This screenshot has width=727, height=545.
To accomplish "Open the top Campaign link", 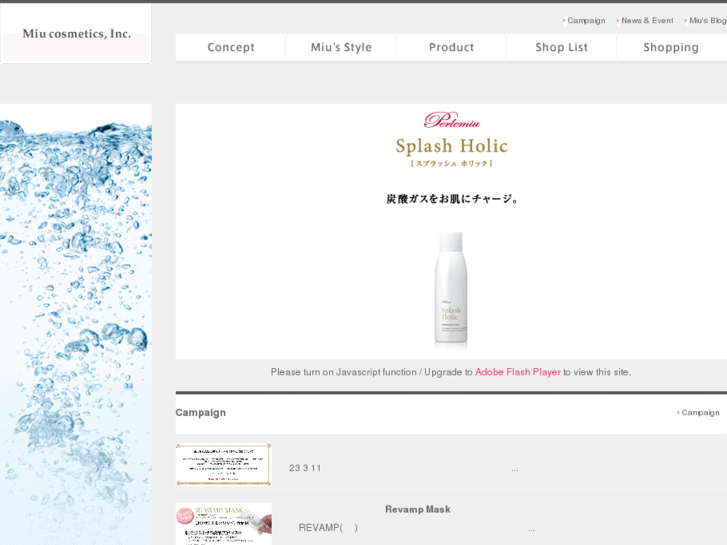I will tap(584, 20).
